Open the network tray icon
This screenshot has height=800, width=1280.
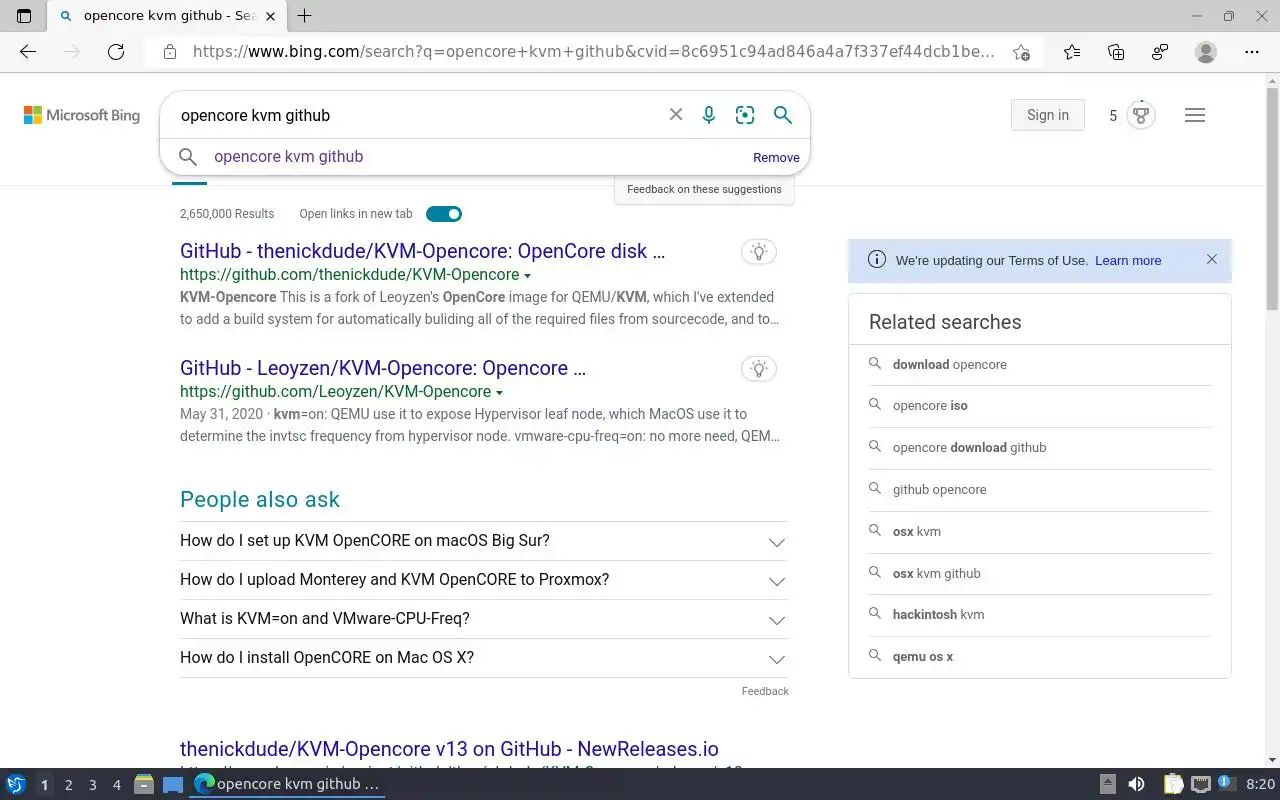1201,784
